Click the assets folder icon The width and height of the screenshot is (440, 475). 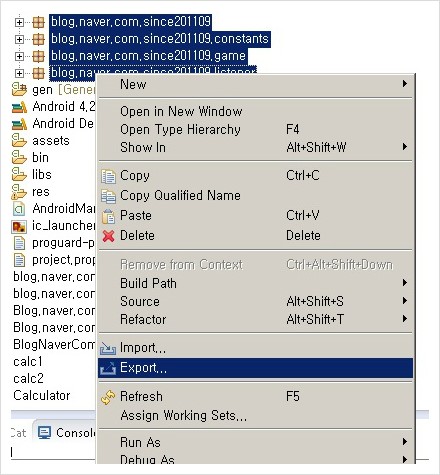point(19,140)
